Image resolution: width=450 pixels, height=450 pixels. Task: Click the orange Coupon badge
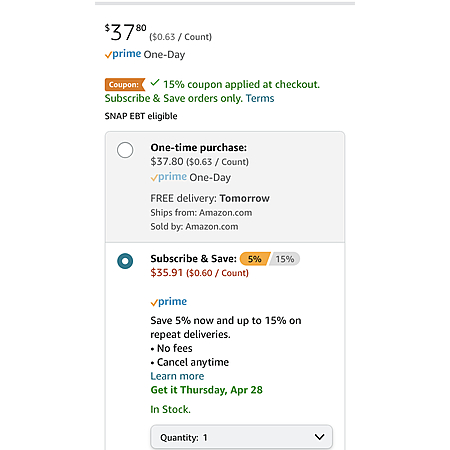point(125,84)
